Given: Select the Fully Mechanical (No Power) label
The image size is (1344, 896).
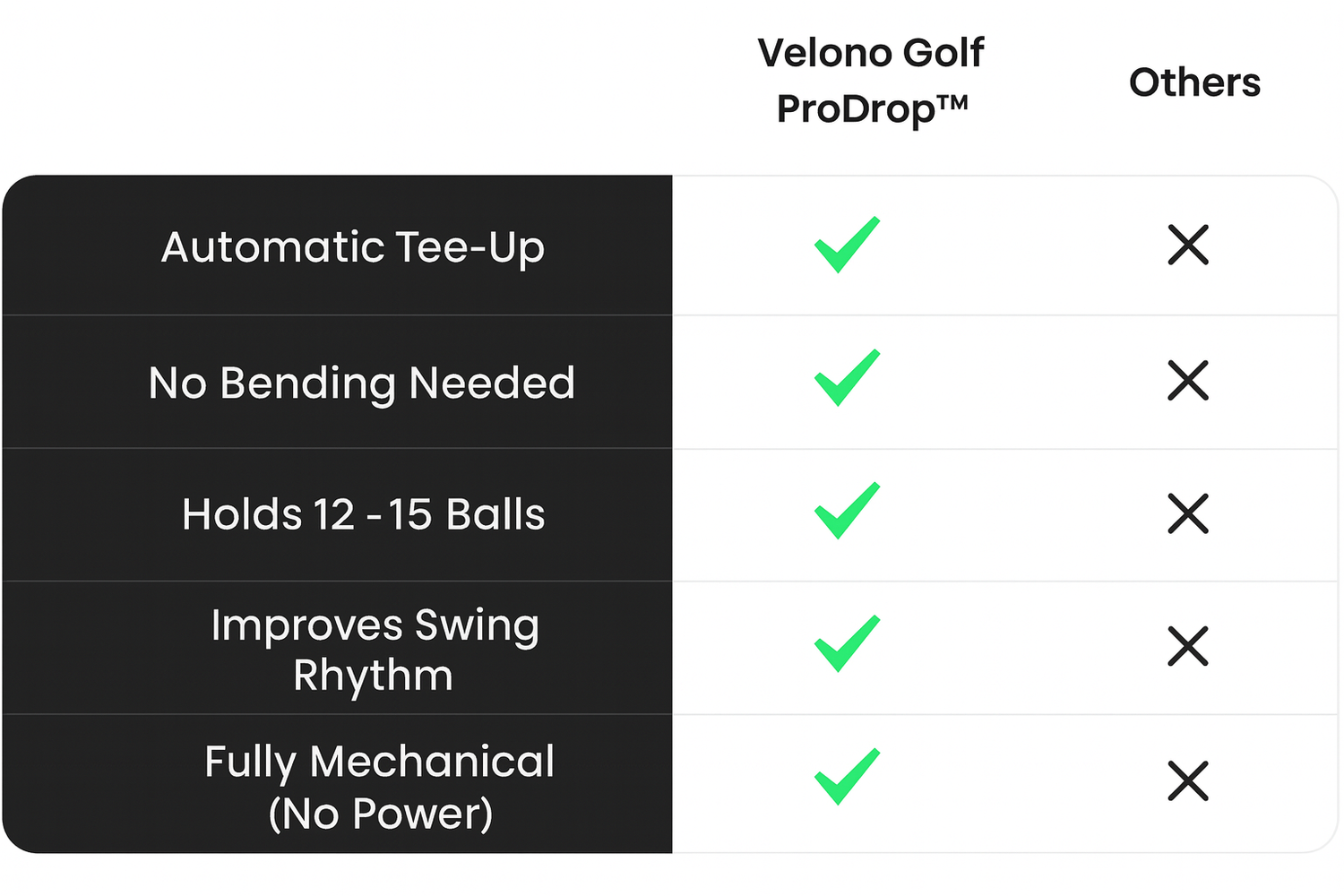Looking at the screenshot, I should [x=379, y=787].
